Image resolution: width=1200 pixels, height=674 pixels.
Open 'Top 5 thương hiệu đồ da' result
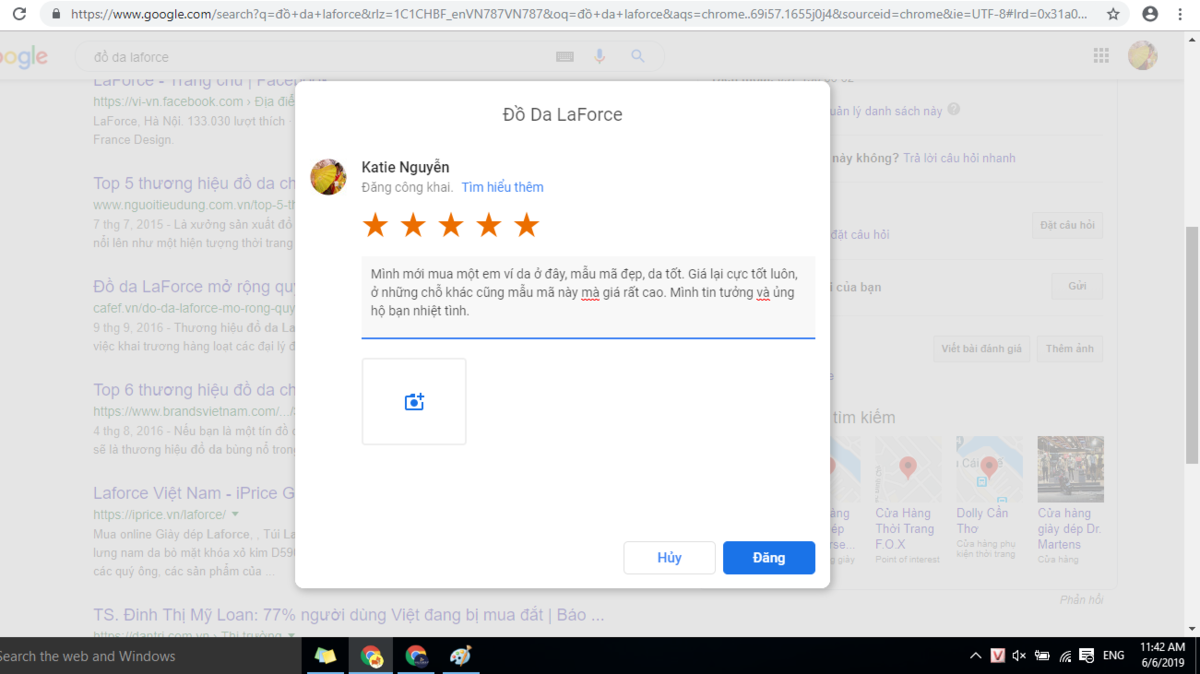tap(195, 183)
